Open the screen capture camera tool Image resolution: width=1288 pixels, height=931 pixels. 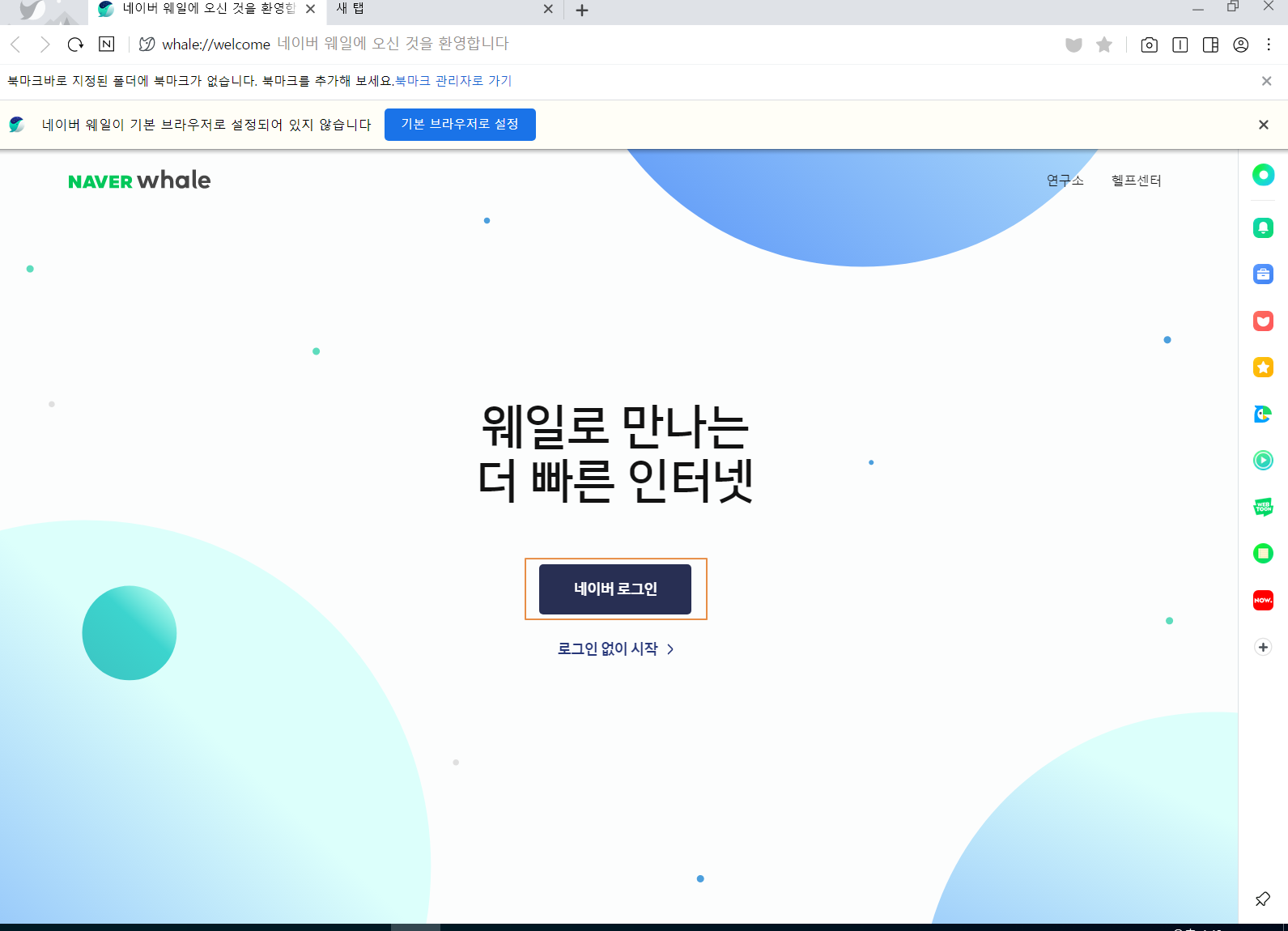click(x=1149, y=45)
